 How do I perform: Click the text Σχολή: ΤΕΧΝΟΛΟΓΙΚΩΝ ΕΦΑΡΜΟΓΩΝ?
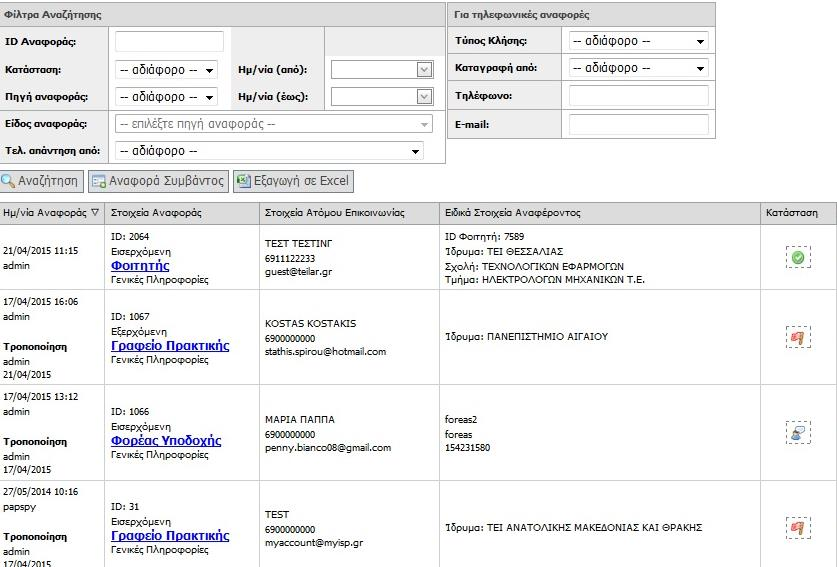click(x=534, y=266)
